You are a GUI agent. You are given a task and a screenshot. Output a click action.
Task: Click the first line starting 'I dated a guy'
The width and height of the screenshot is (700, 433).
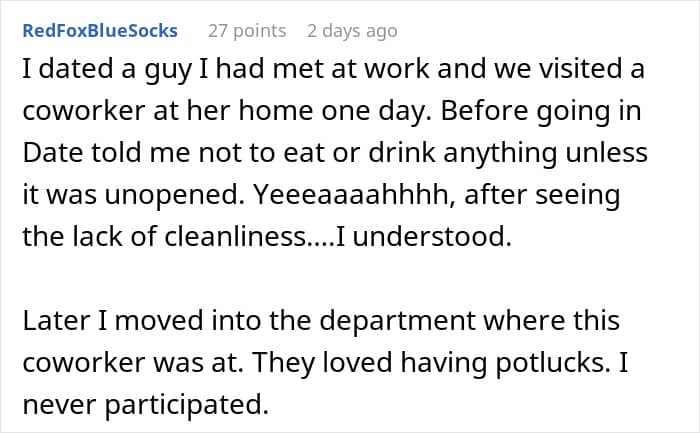point(333,69)
